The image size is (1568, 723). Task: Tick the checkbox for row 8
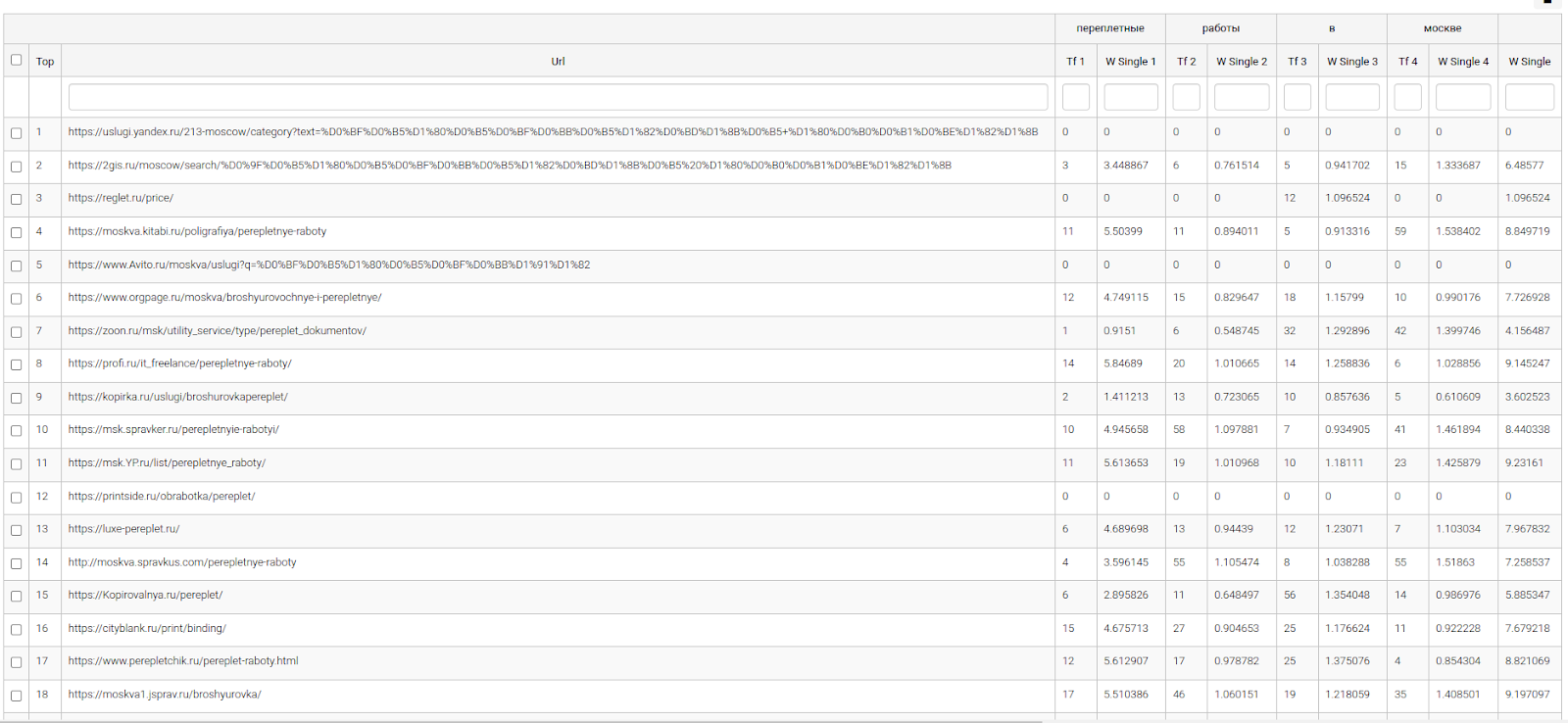tap(16, 364)
